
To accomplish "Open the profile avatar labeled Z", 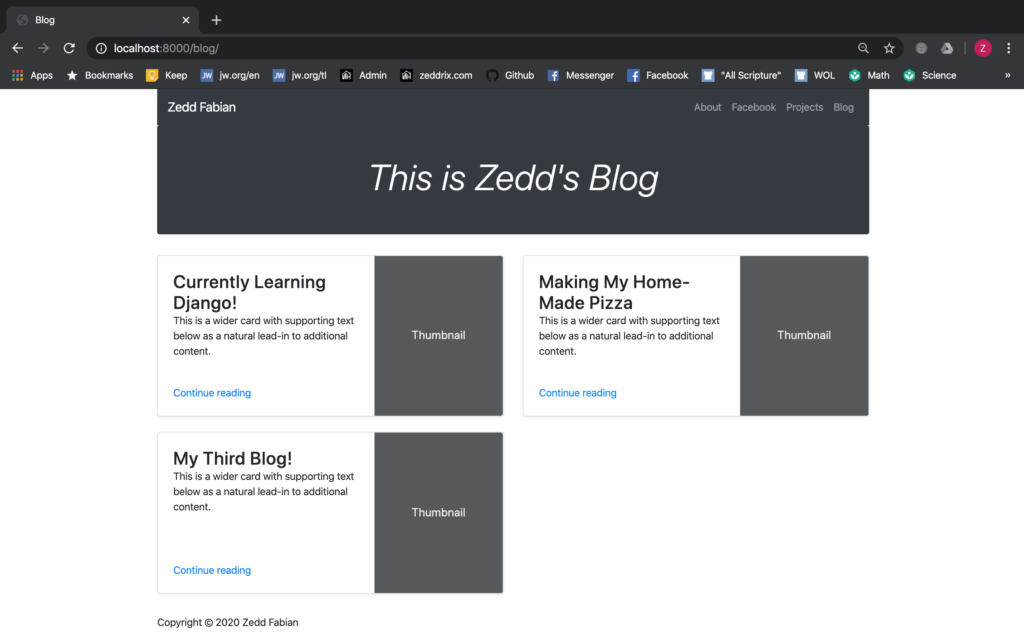I will click(982, 48).
